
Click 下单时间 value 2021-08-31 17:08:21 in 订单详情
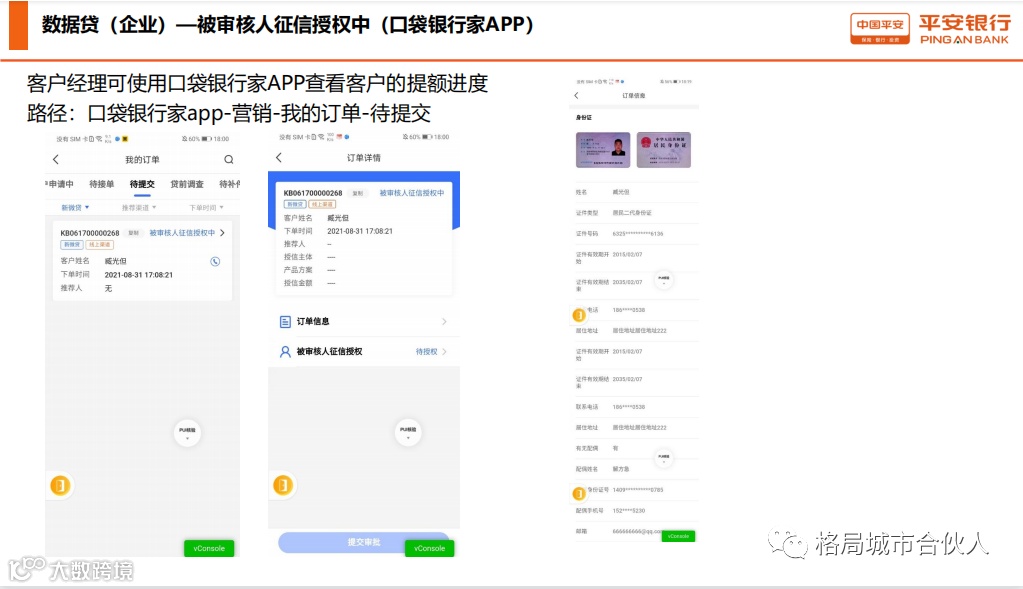pyautogui.click(x=360, y=231)
